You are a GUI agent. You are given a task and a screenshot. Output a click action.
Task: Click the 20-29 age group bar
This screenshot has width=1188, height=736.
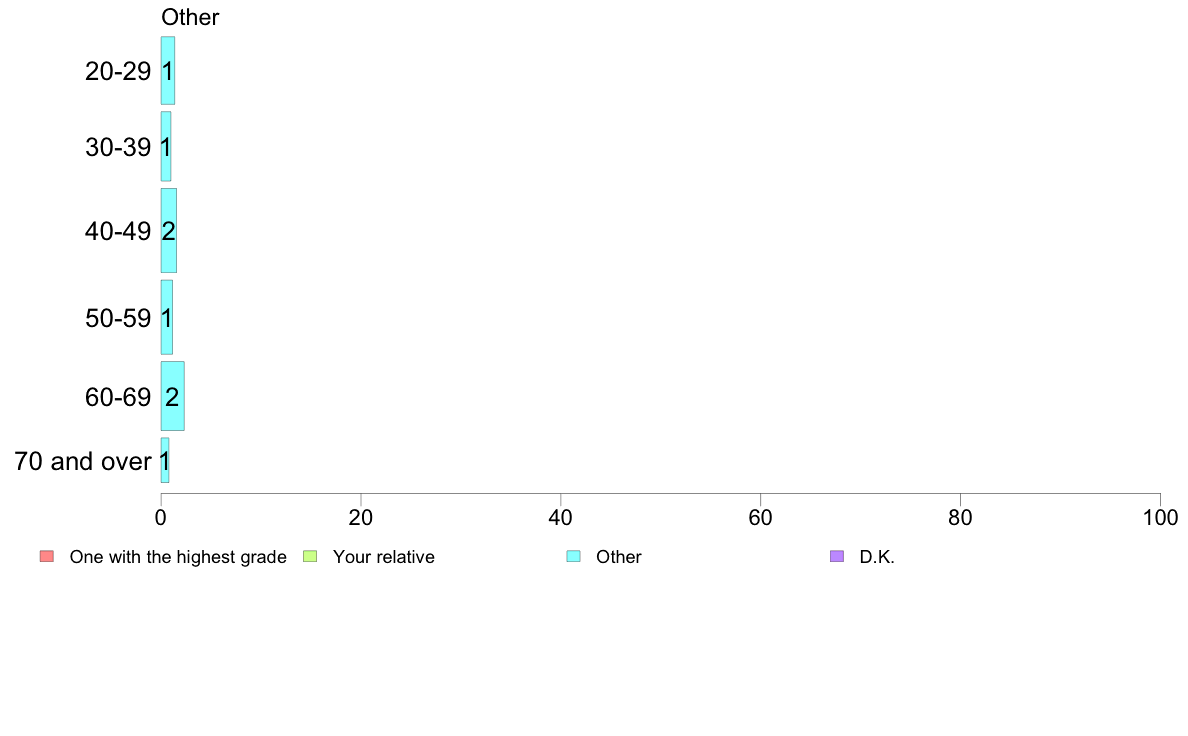(167, 70)
